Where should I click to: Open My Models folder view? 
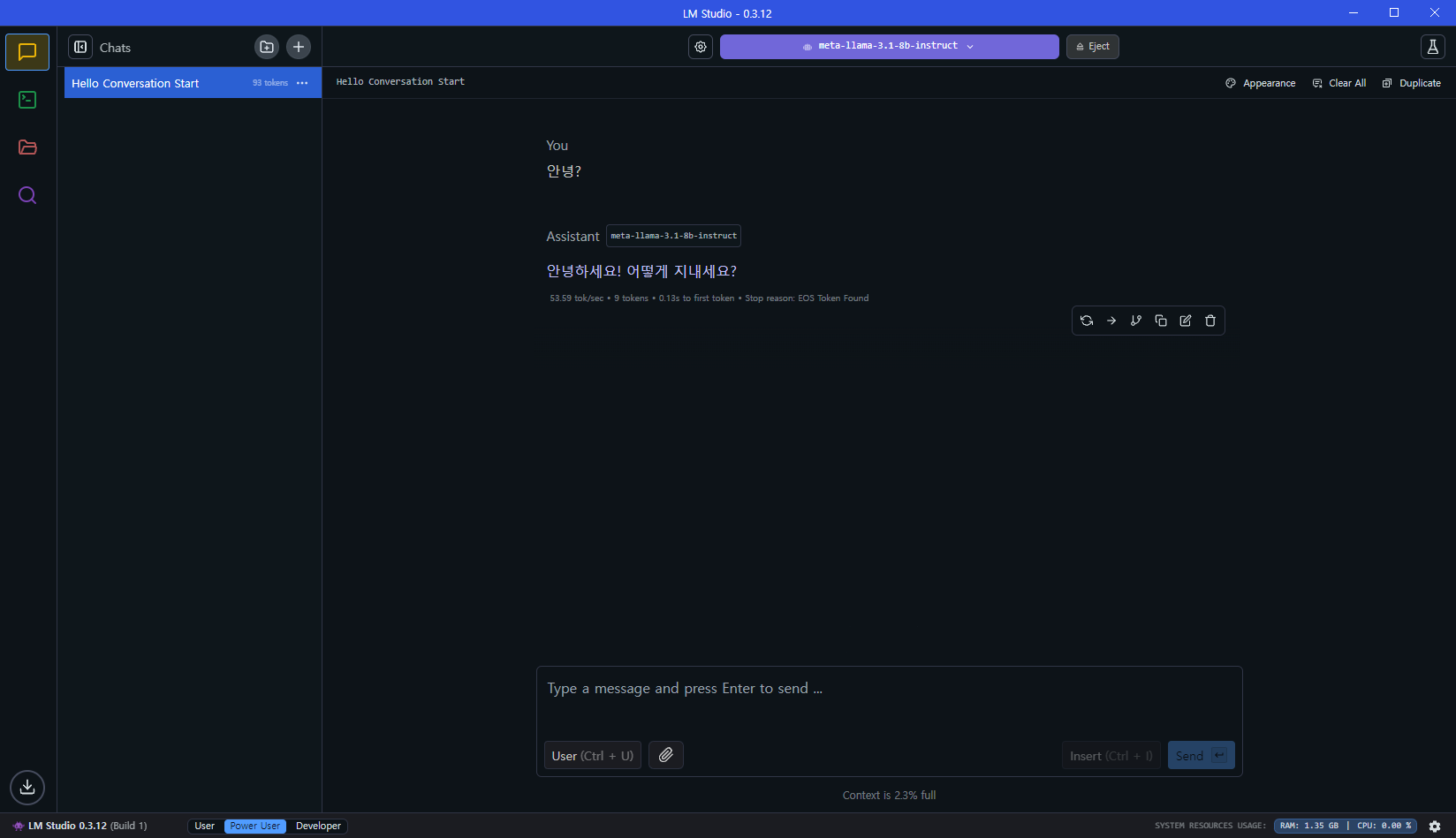[x=27, y=147]
